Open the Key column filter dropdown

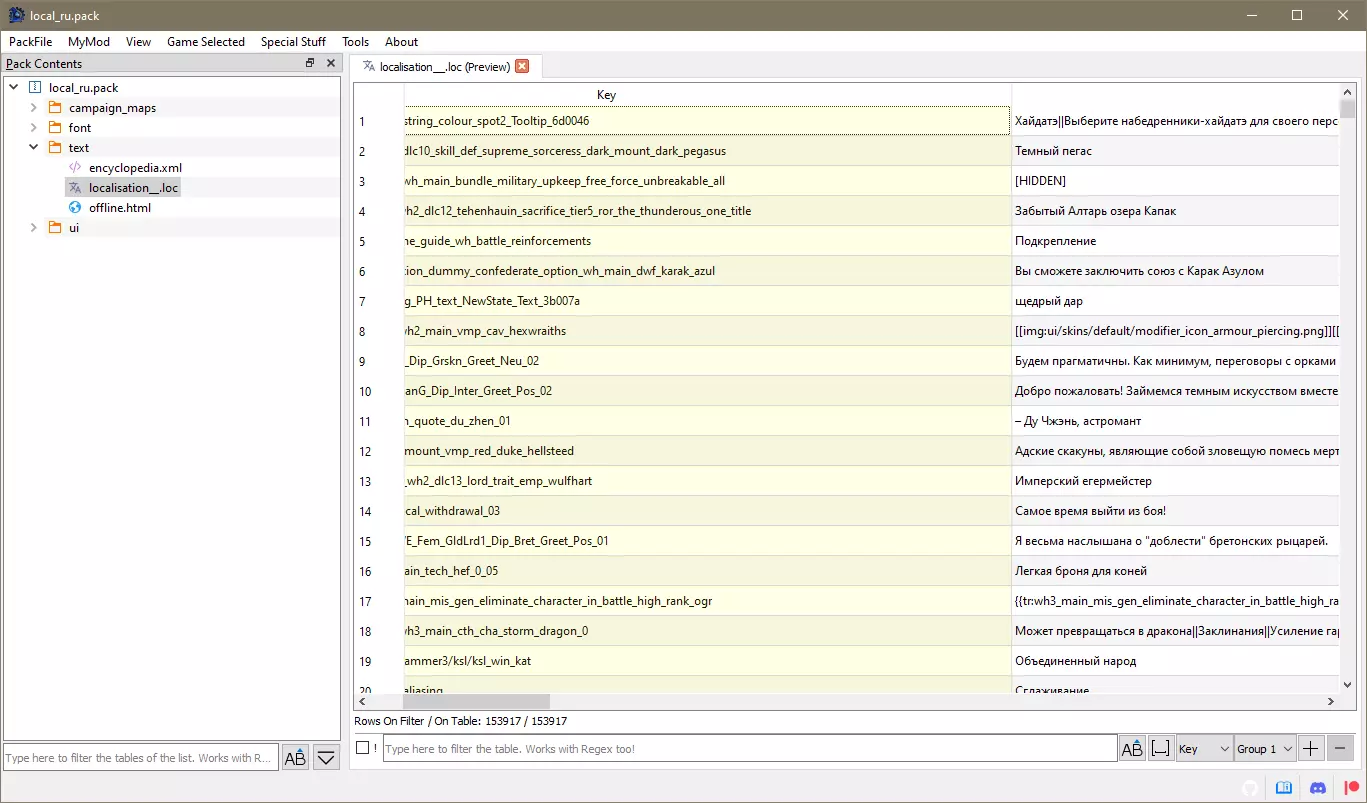1204,748
